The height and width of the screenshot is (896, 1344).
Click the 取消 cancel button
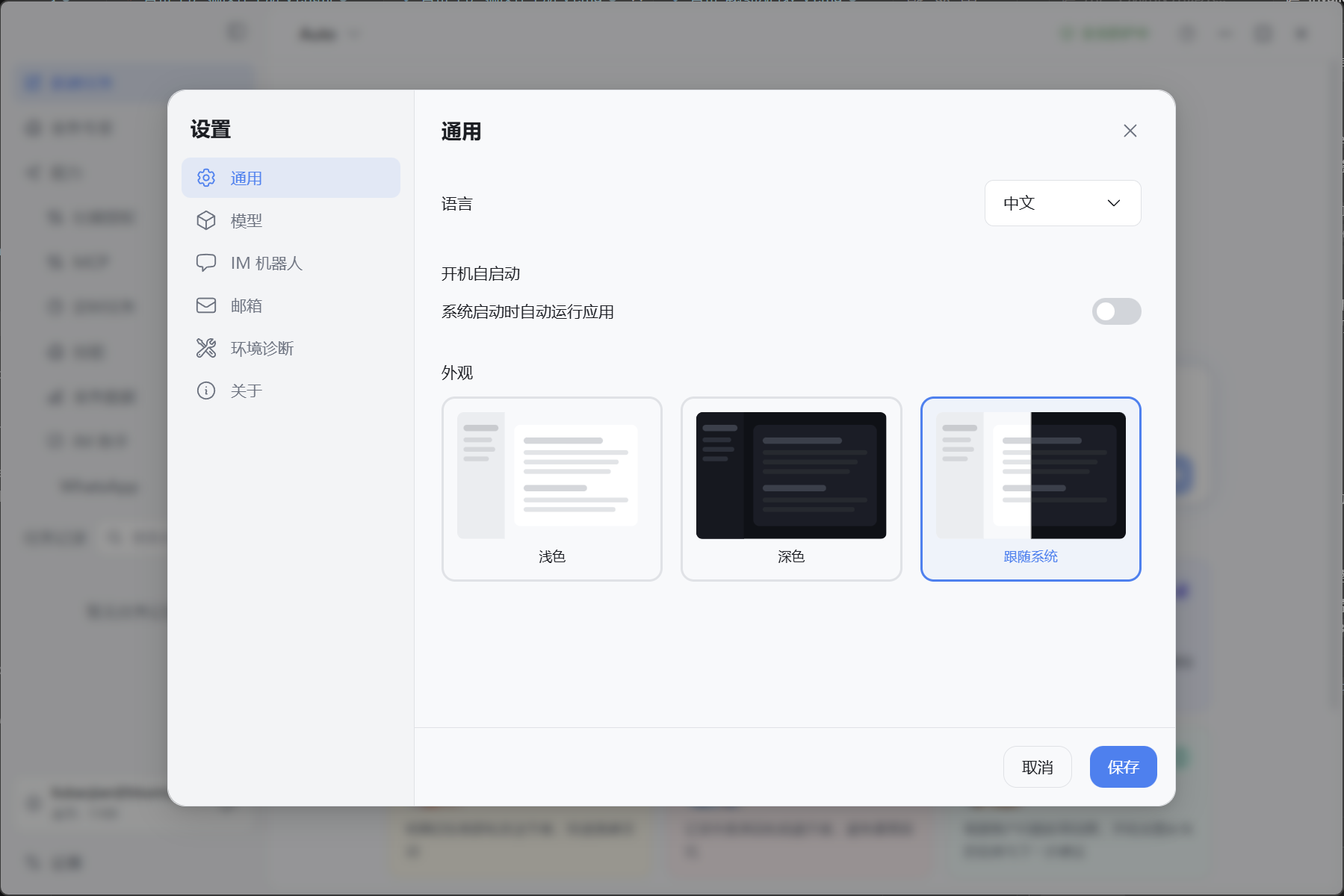click(1038, 767)
